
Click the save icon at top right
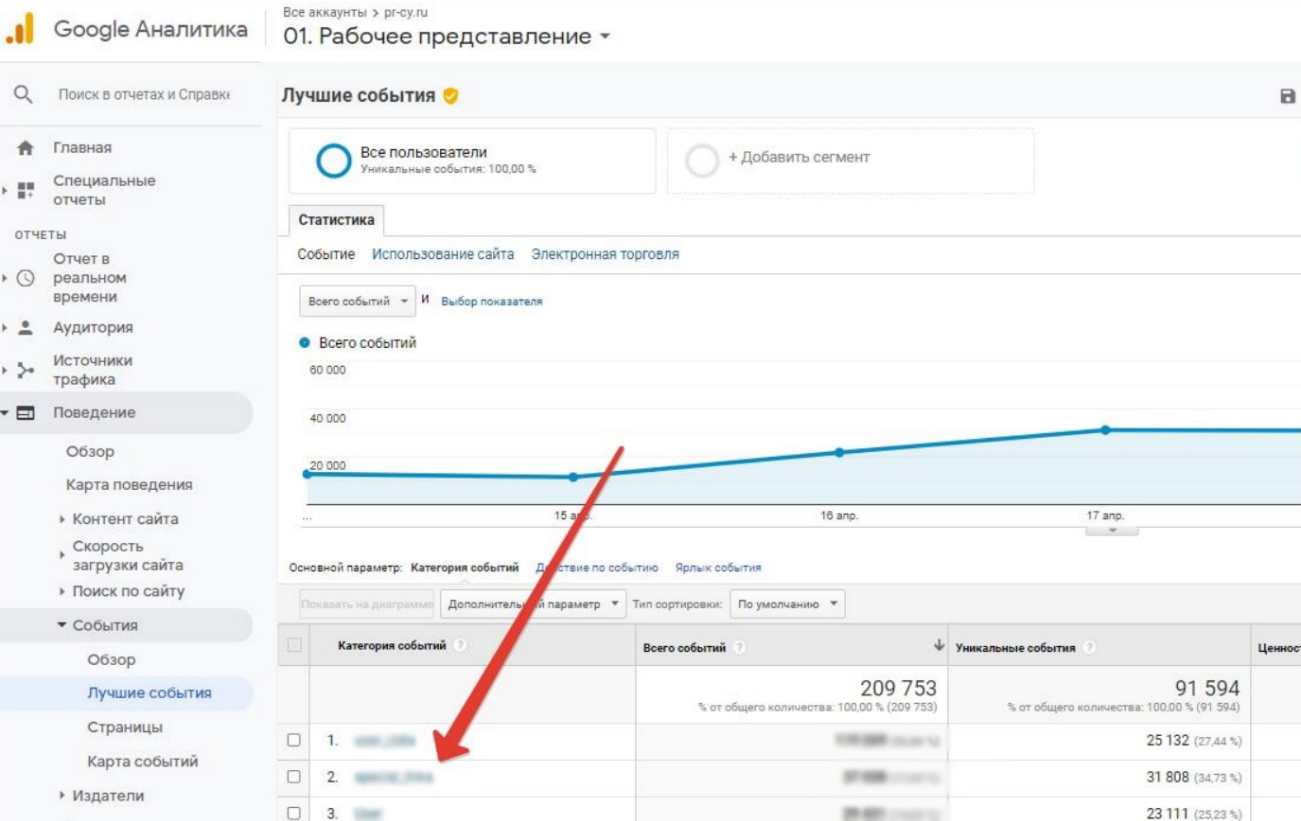pyautogui.click(x=1288, y=96)
